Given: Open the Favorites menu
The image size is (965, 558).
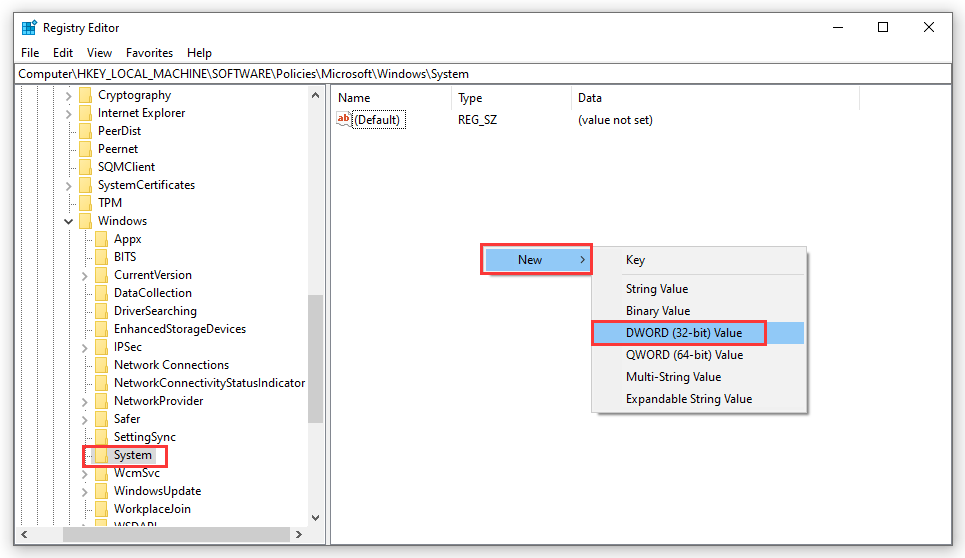Looking at the screenshot, I should 149,53.
